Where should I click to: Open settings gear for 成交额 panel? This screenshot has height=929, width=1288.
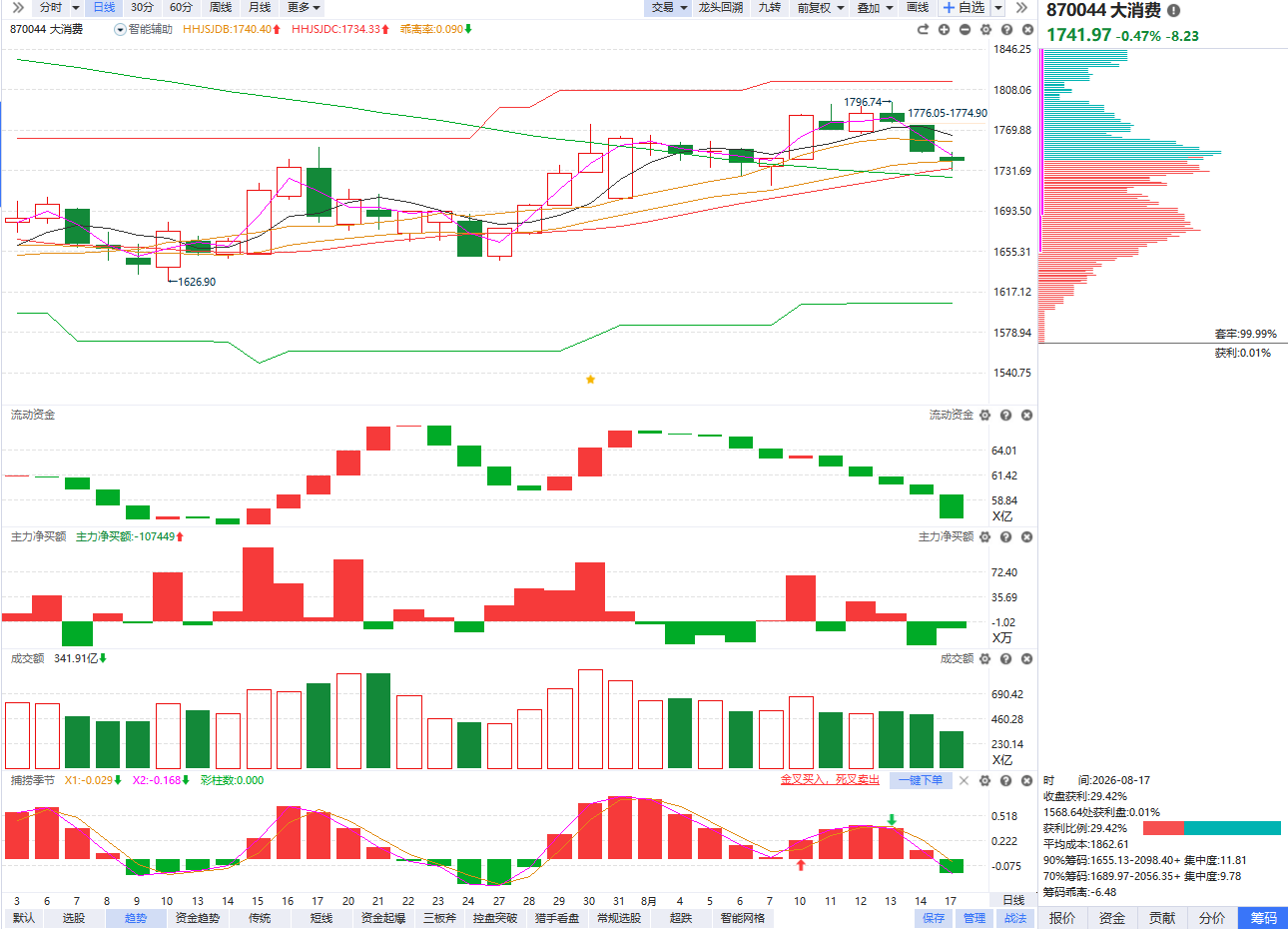tap(985, 658)
